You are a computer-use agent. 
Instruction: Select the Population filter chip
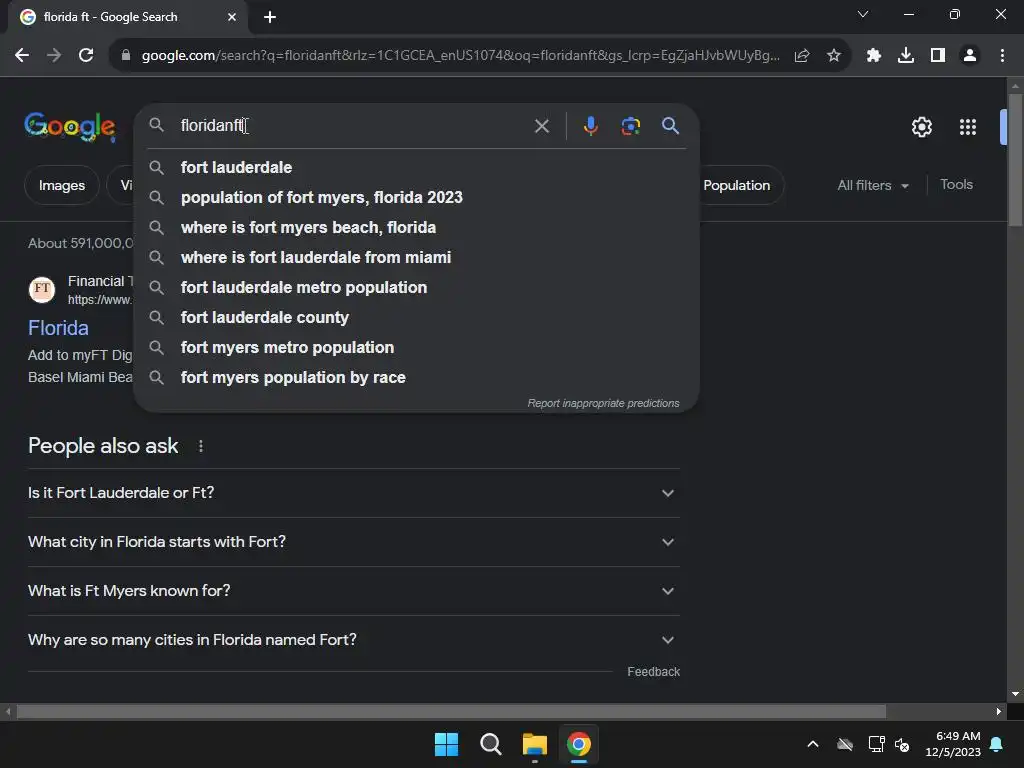pos(737,185)
